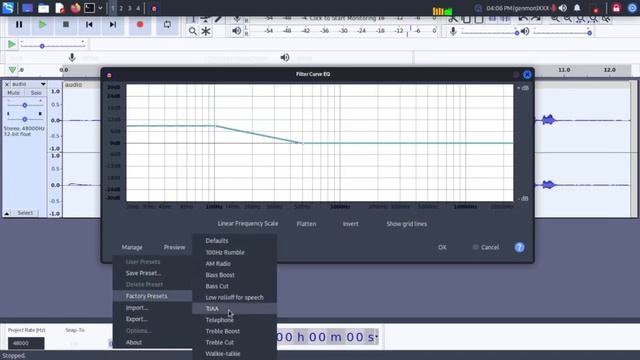Open the file manager from top panel

(x=43, y=8)
